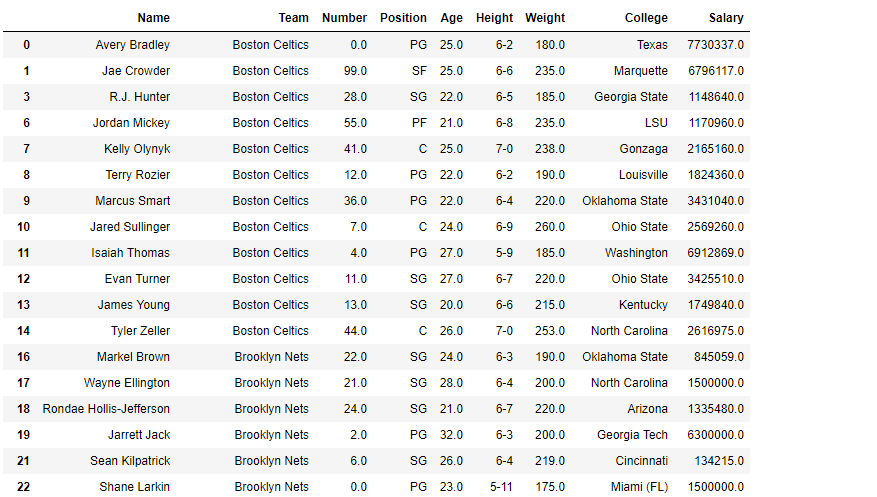Select the Weight column header
The height and width of the screenshot is (497, 877).
[x=544, y=18]
